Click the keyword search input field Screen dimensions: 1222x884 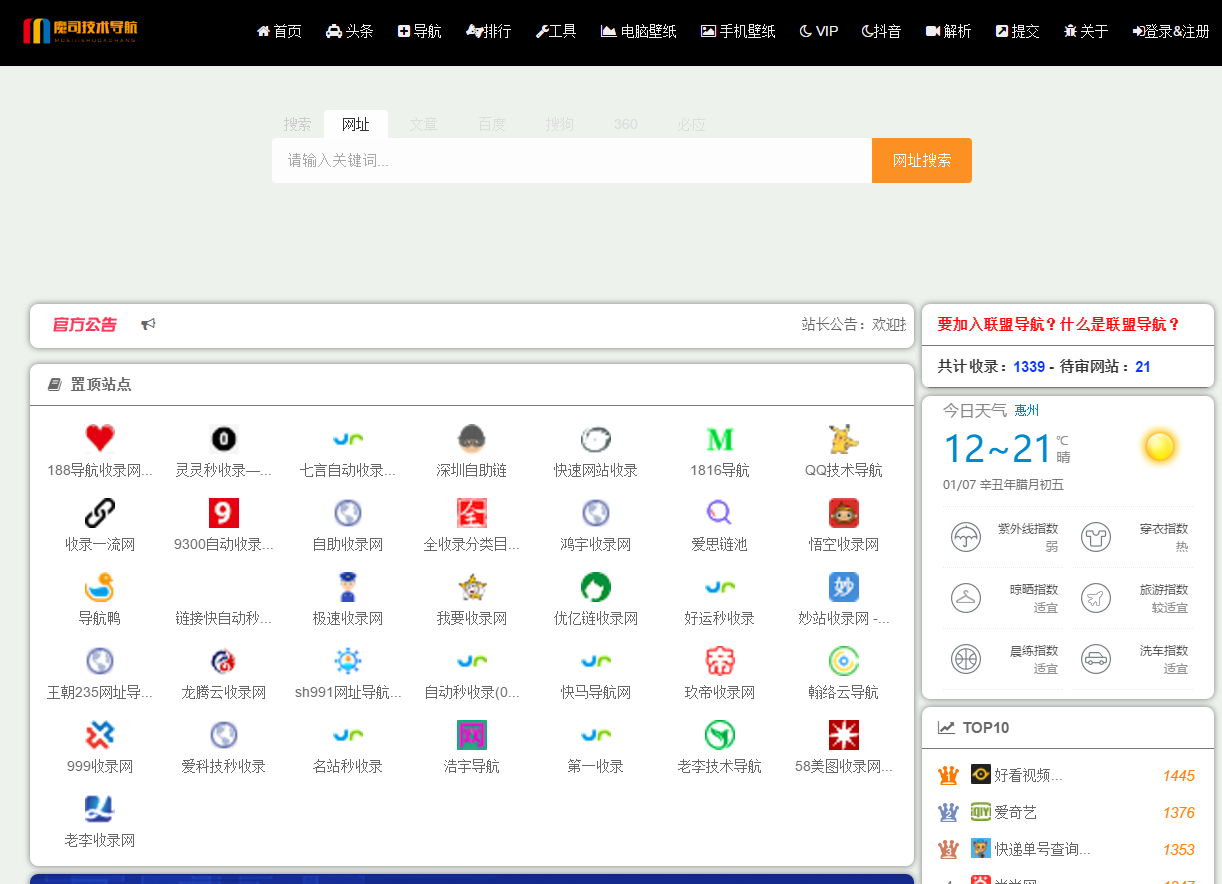[570, 160]
